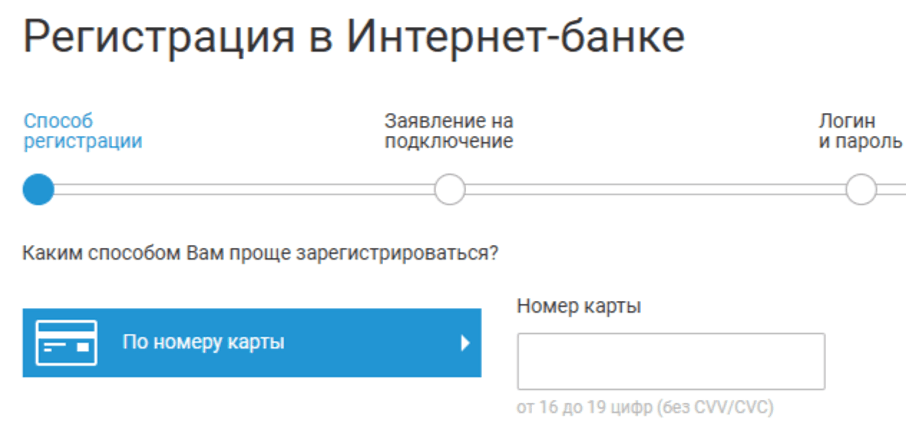Click the progress line between steps one and two
Screen dimensions: 906x437
[244, 189]
